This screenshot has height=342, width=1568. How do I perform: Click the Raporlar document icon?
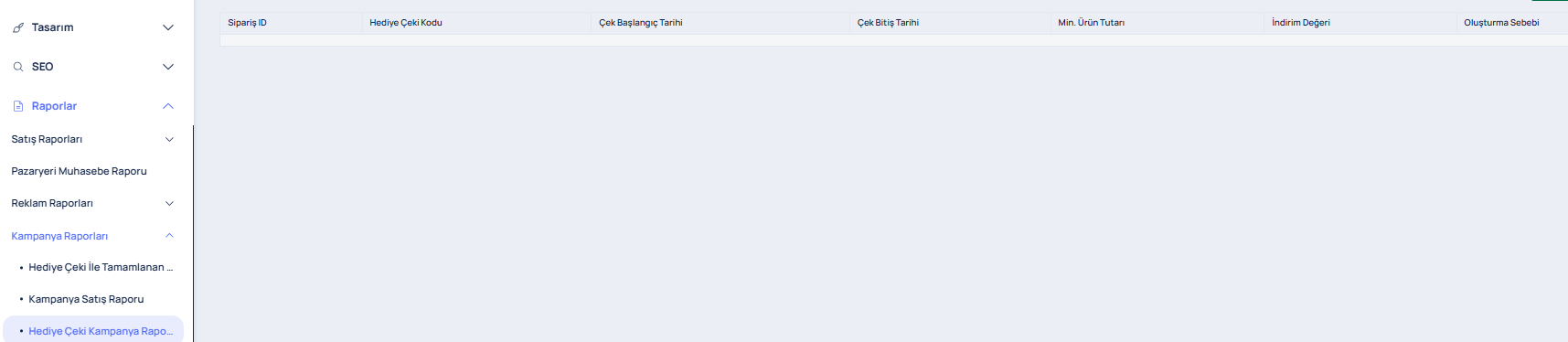pos(18,106)
